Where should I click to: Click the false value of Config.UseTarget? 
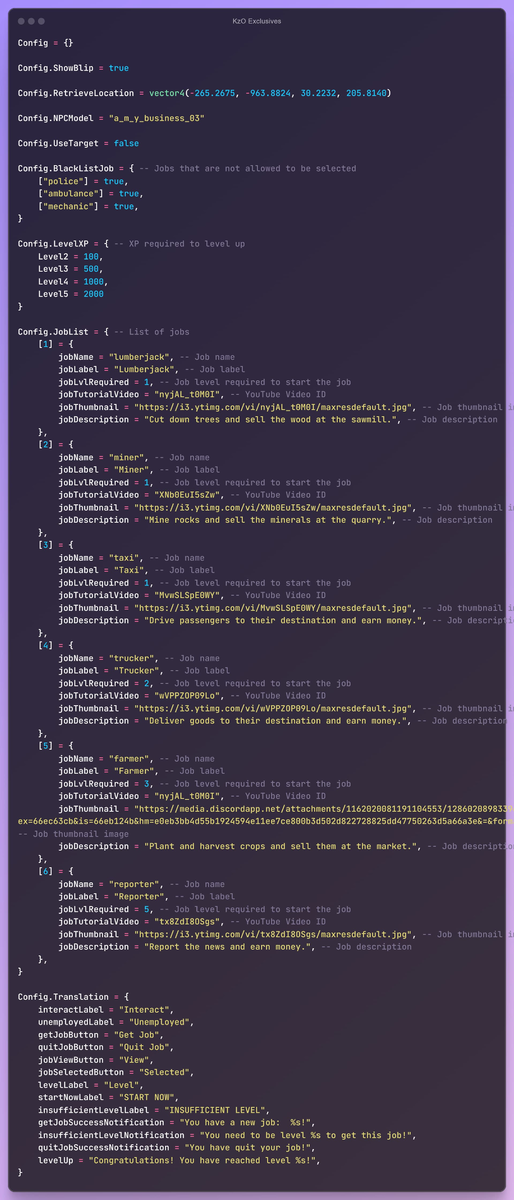tap(126, 143)
